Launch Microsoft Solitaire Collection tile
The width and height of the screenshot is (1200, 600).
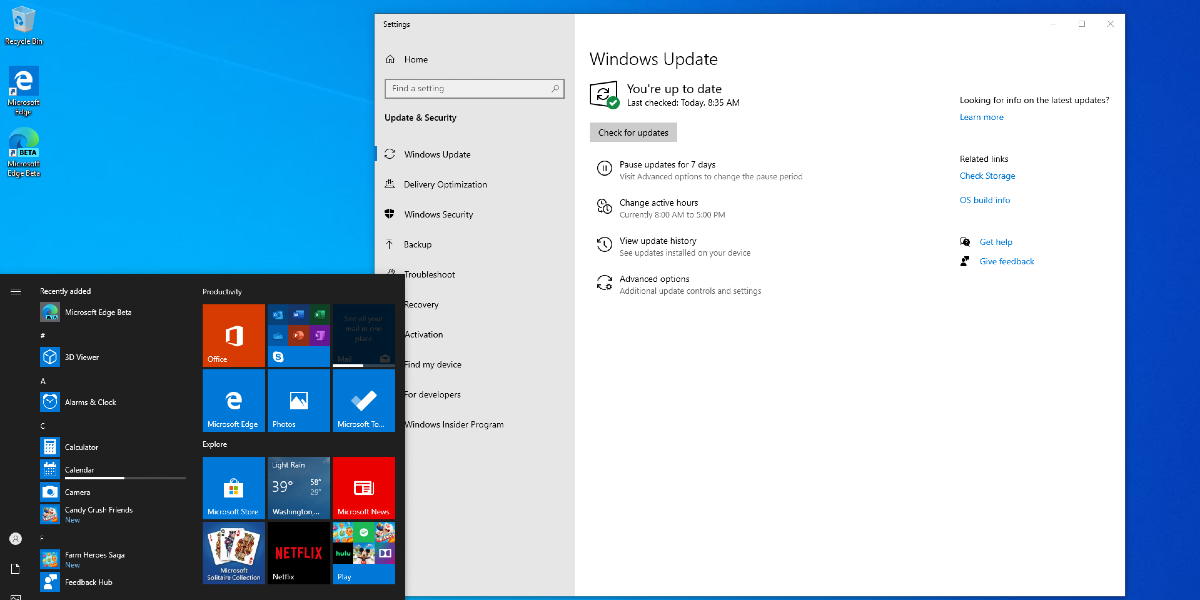pyautogui.click(x=234, y=553)
